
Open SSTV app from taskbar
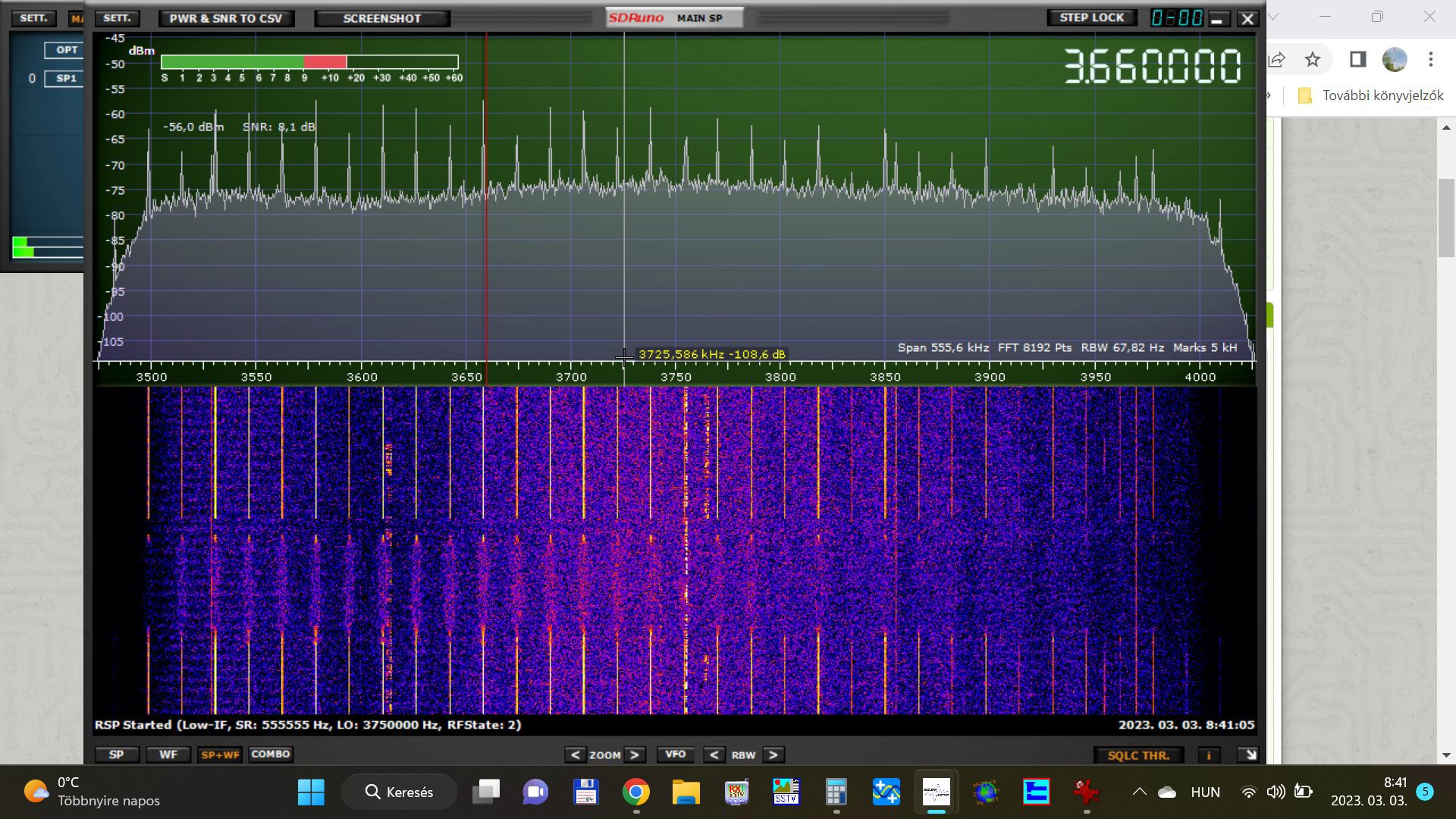click(x=786, y=792)
